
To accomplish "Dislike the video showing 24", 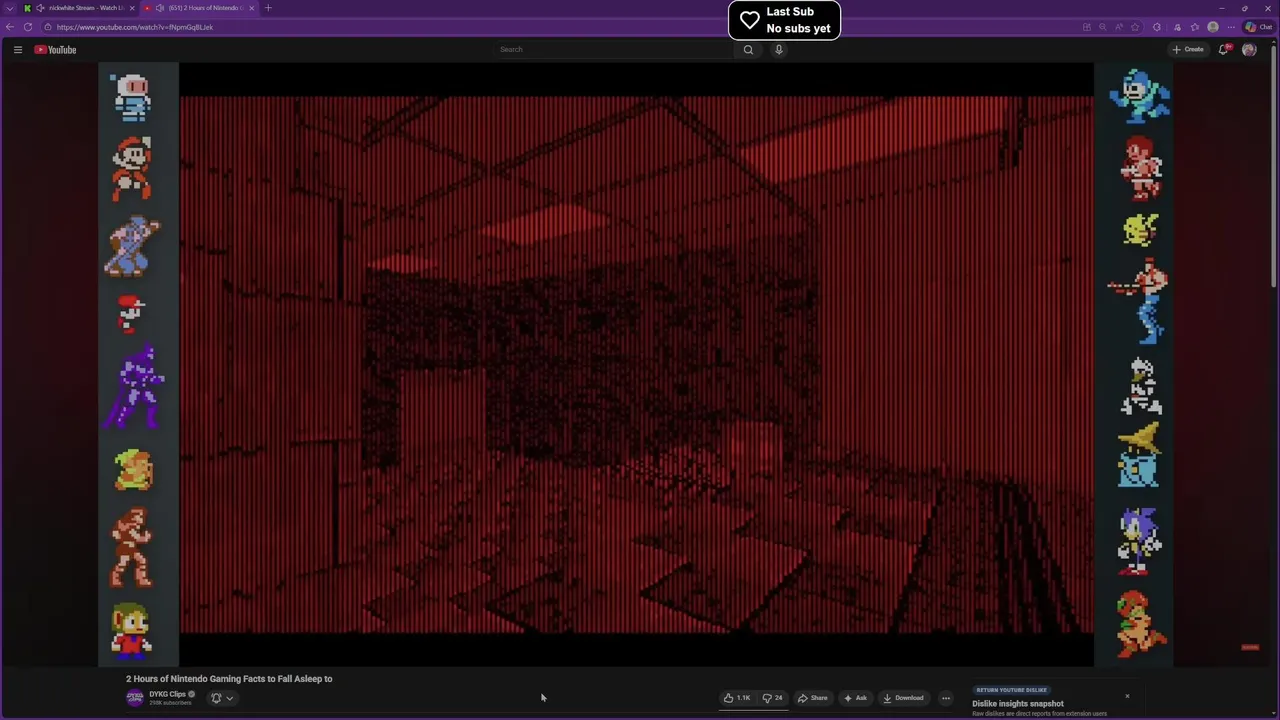I will point(773,698).
